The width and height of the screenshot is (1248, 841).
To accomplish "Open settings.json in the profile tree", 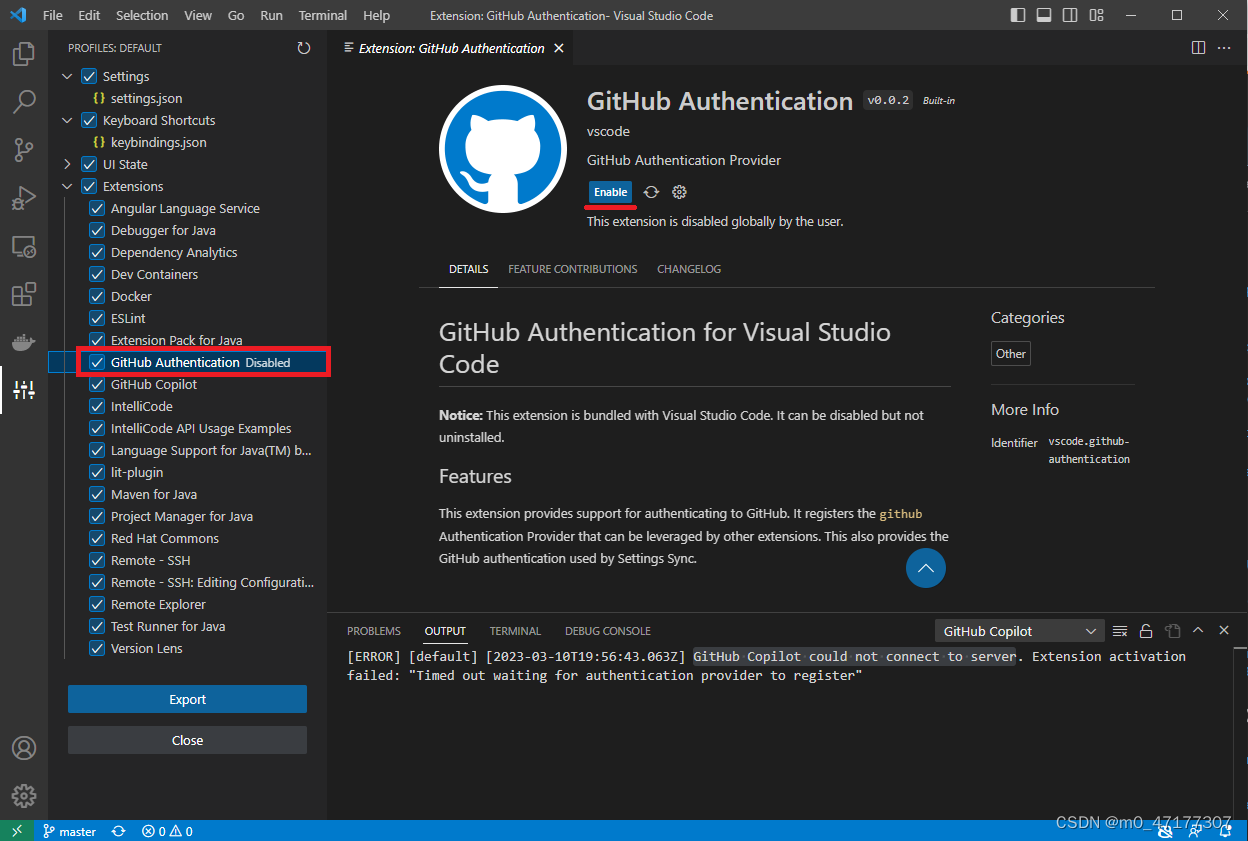I will point(146,98).
